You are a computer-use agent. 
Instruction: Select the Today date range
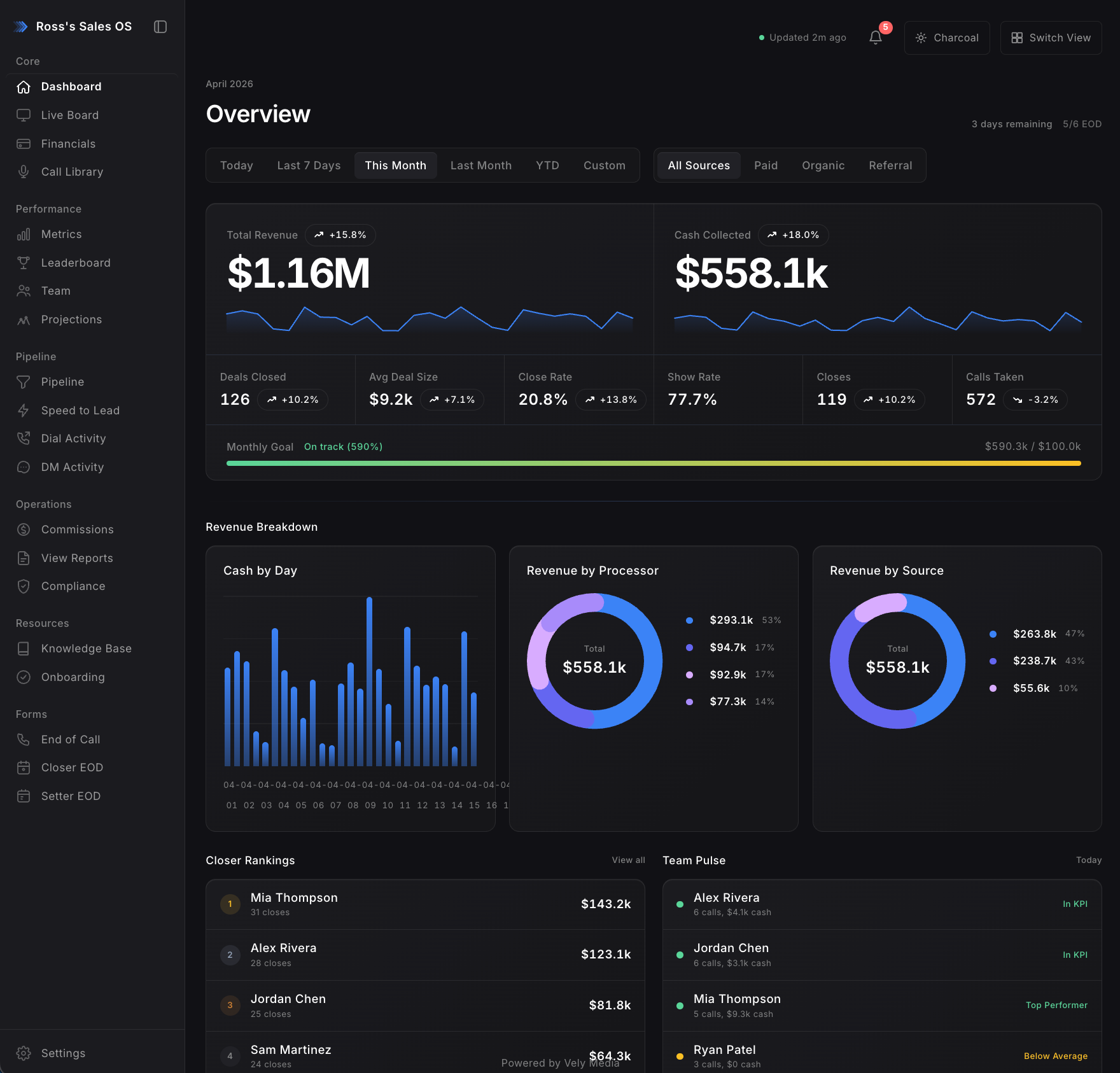(237, 165)
